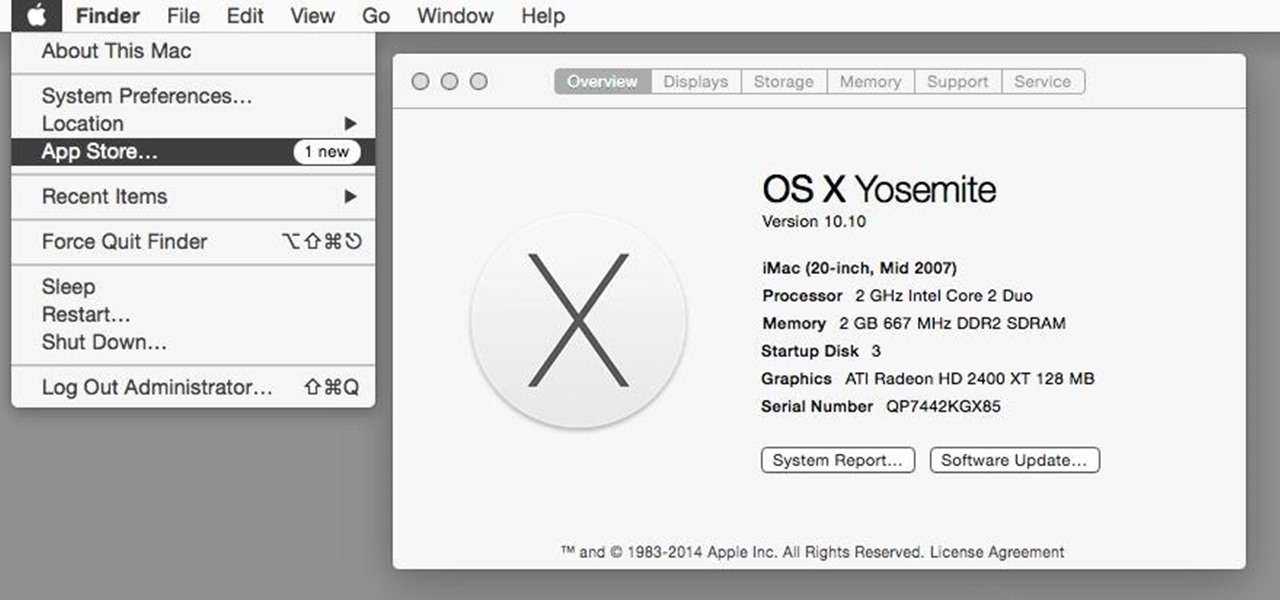
Task: Click 'iMac (20-inch, Mid 2007)' text
Action: [859, 268]
